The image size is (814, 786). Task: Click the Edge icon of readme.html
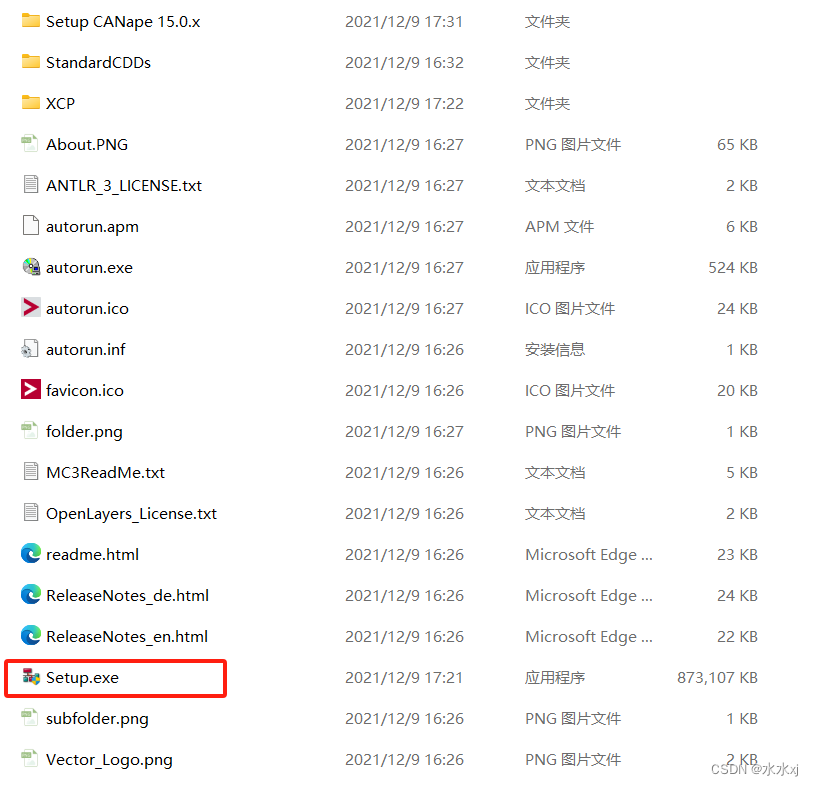coord(31,554)
